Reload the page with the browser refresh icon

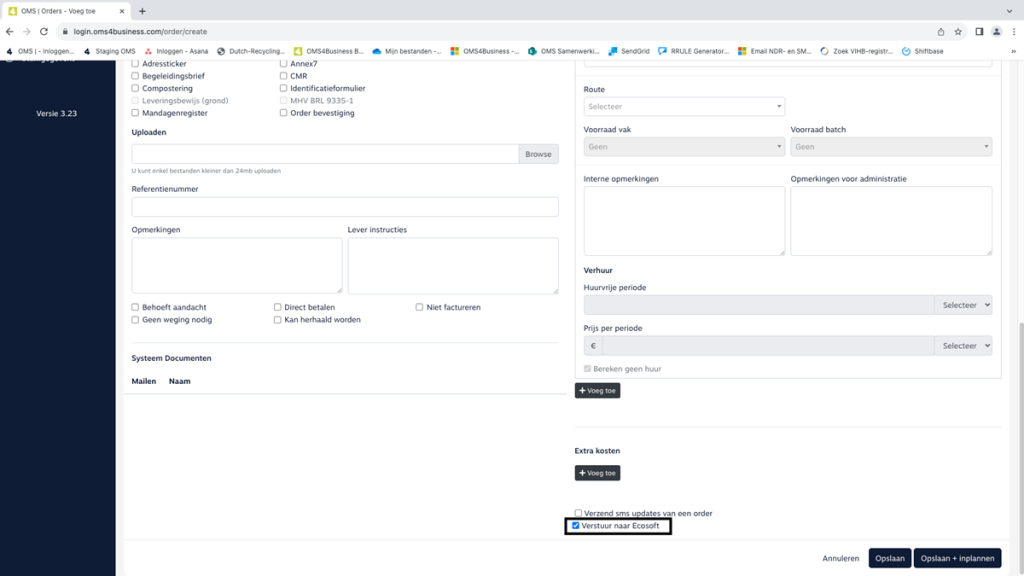click(x=44, y=31)
